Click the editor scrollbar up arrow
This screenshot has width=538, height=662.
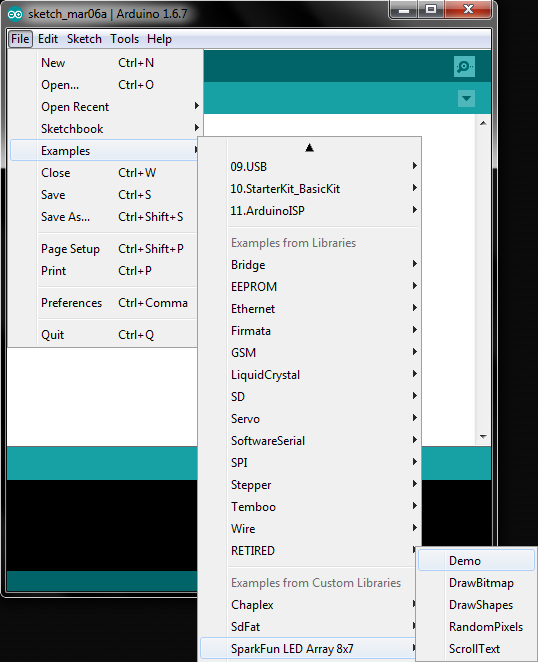(x=483, y=123)
